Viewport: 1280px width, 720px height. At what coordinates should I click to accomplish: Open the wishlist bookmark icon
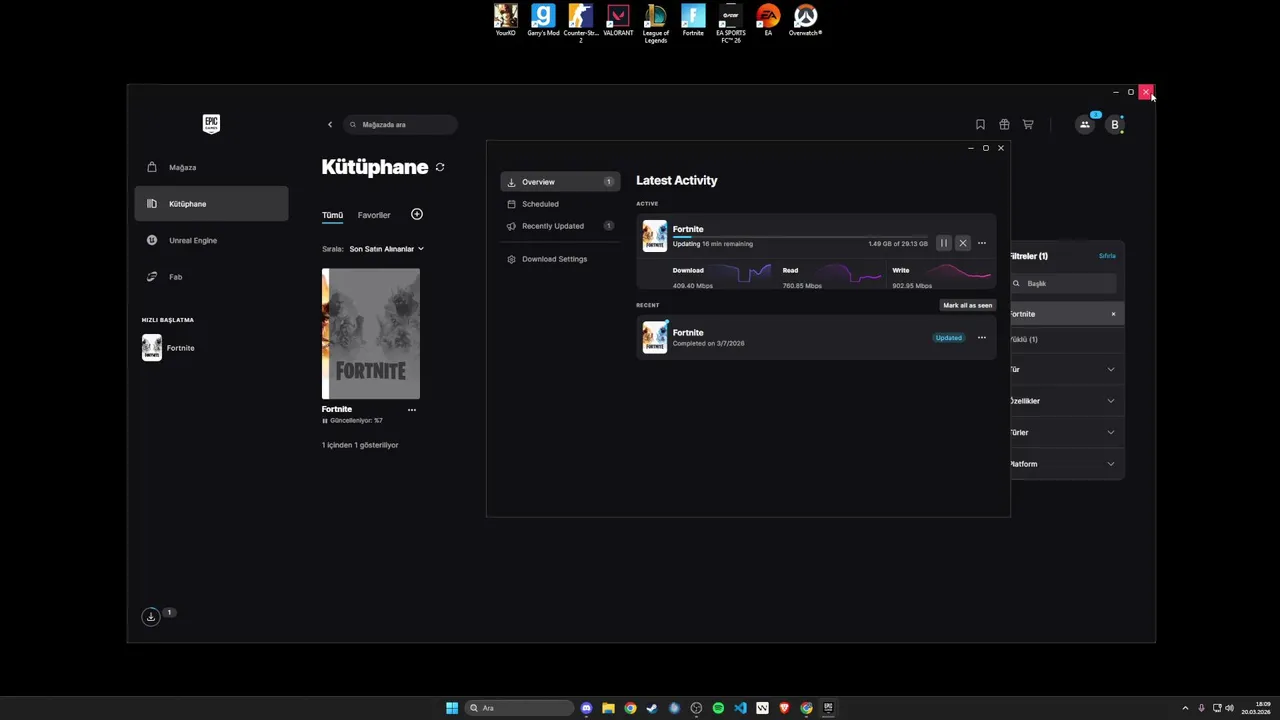coord(980,125)
